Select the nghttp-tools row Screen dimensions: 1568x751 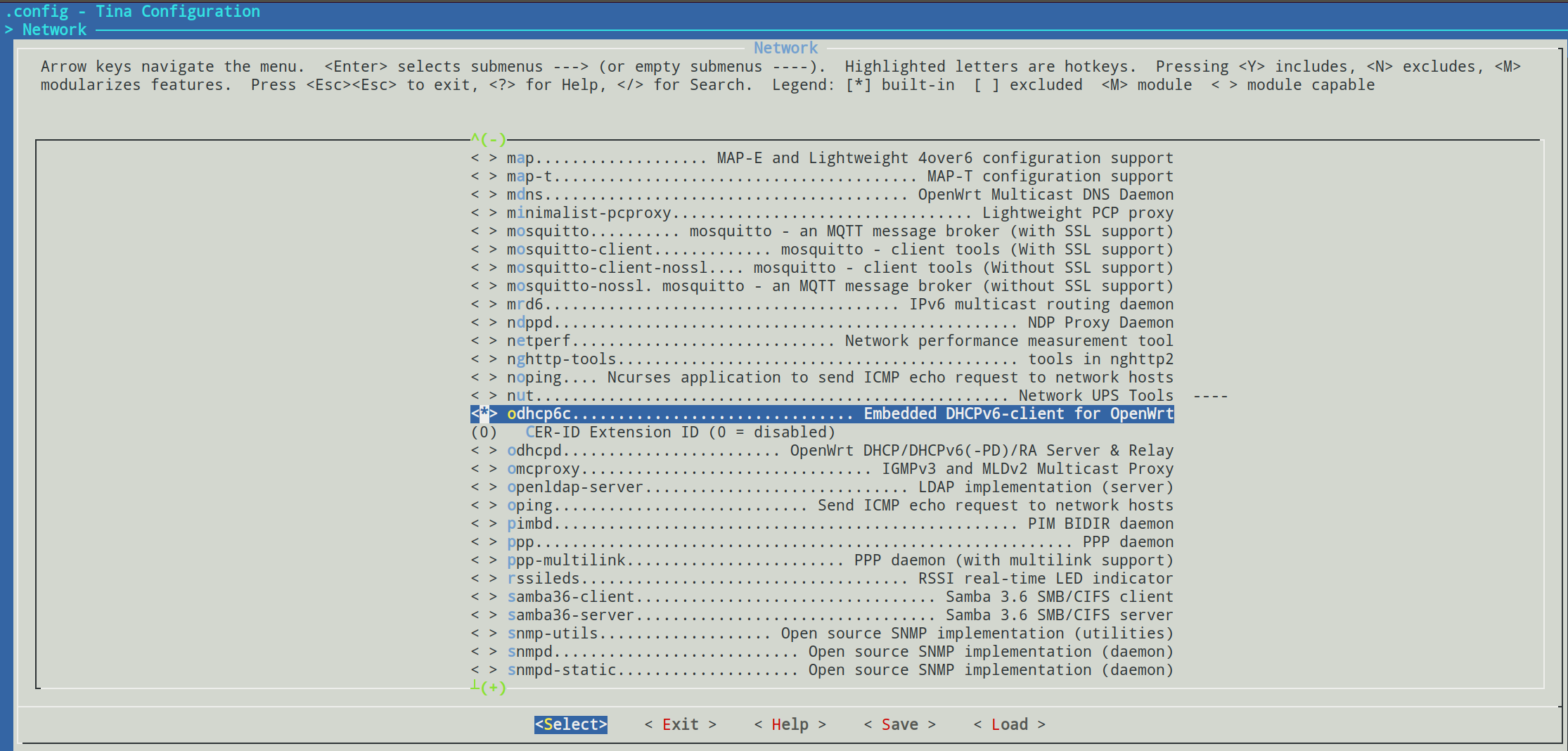(x=822, y=359)
